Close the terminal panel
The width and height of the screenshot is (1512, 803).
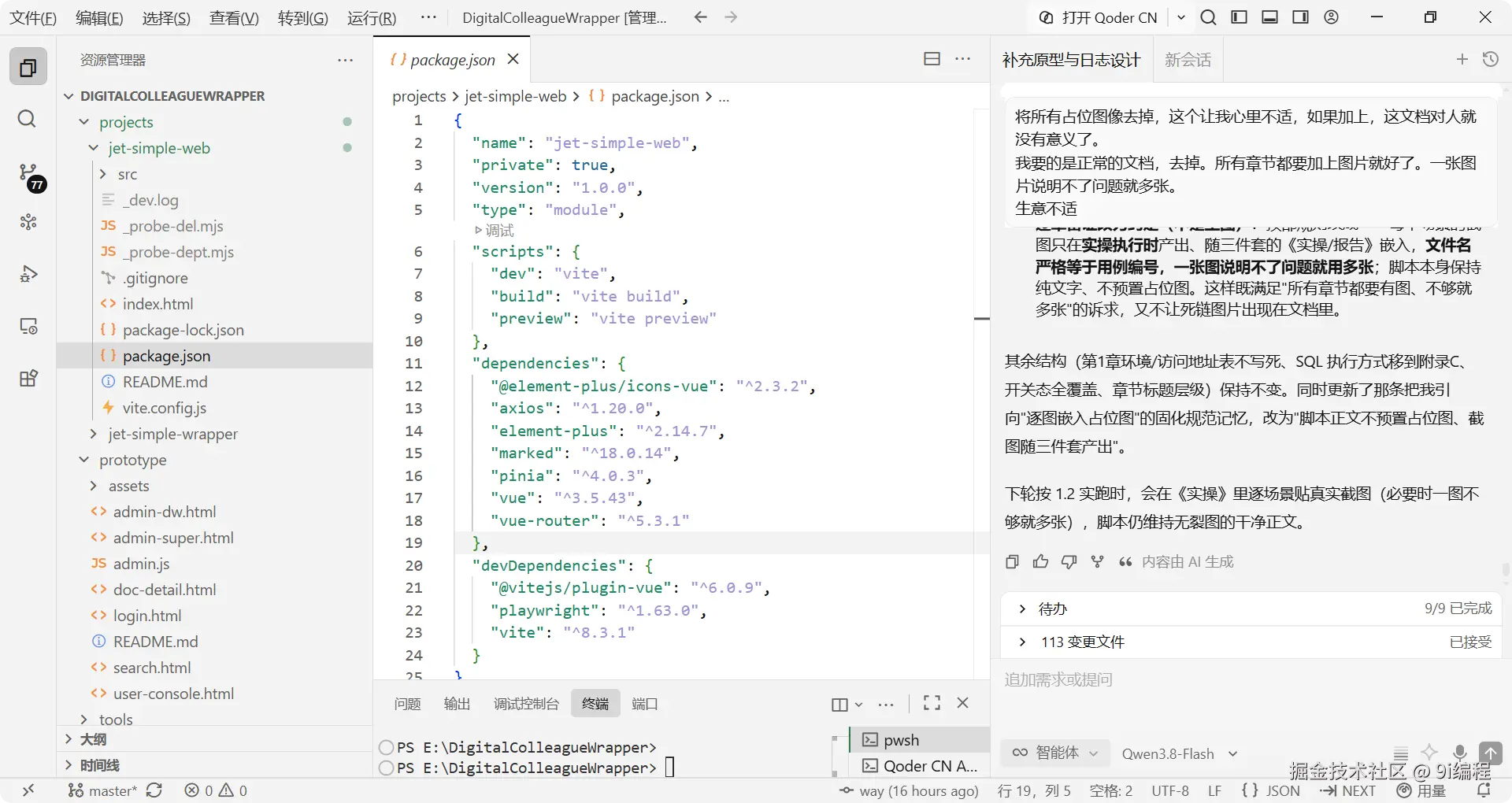pos(962,703)
